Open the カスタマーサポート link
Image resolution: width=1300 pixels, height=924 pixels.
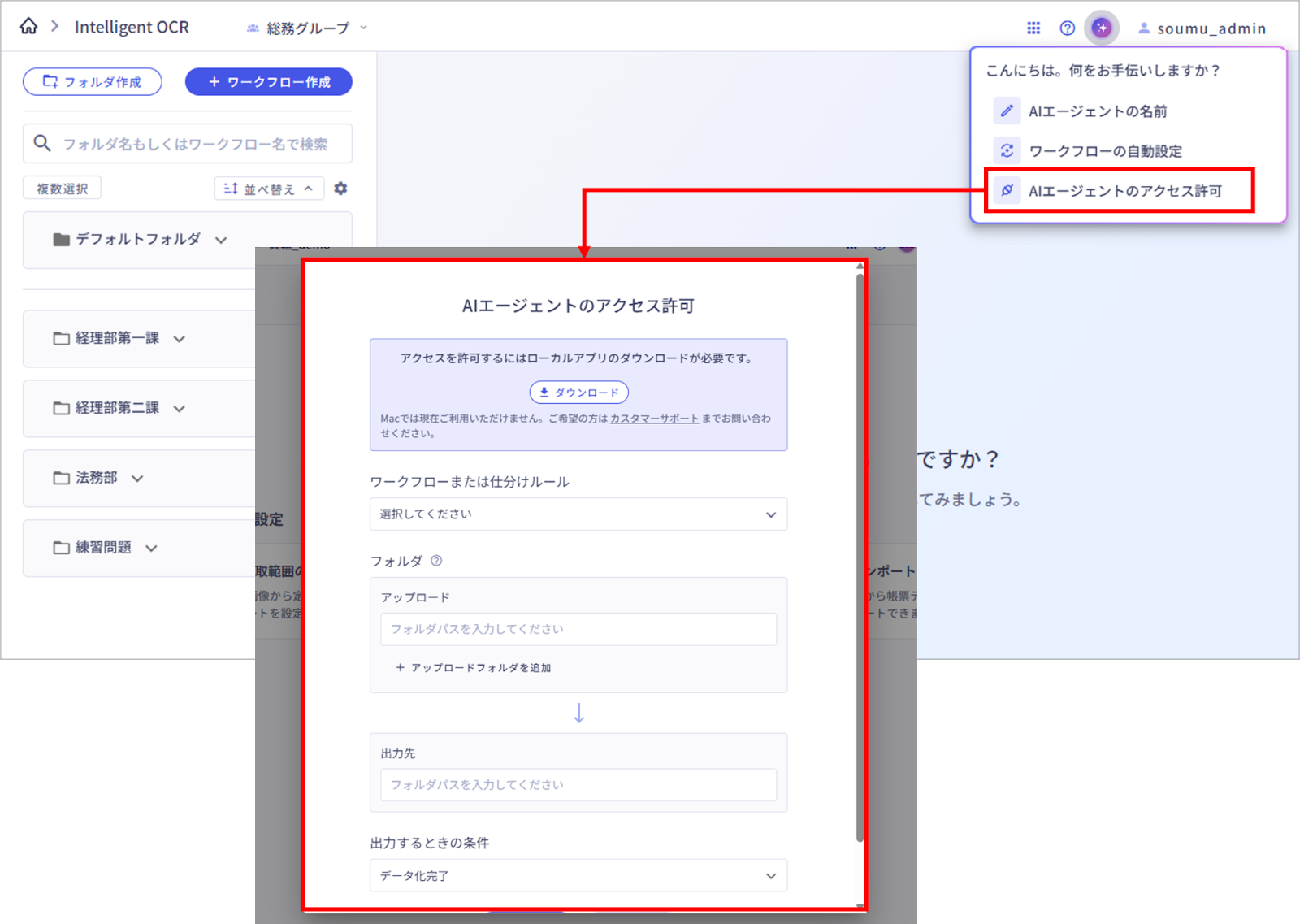tap(653, 418)
